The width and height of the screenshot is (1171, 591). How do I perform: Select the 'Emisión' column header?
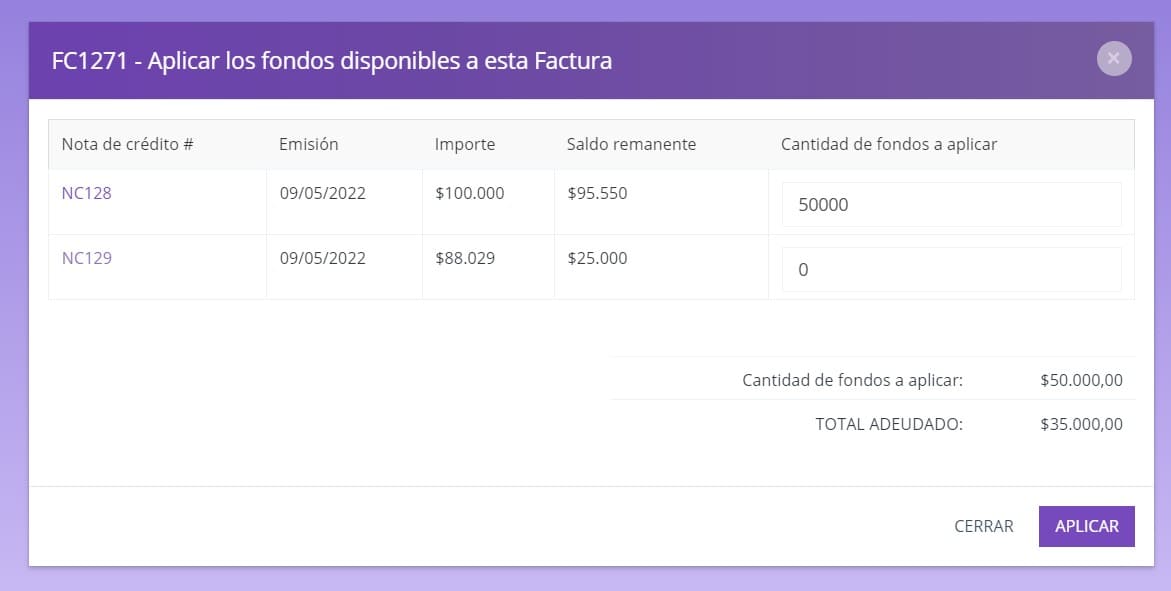[x=308, y=144]
